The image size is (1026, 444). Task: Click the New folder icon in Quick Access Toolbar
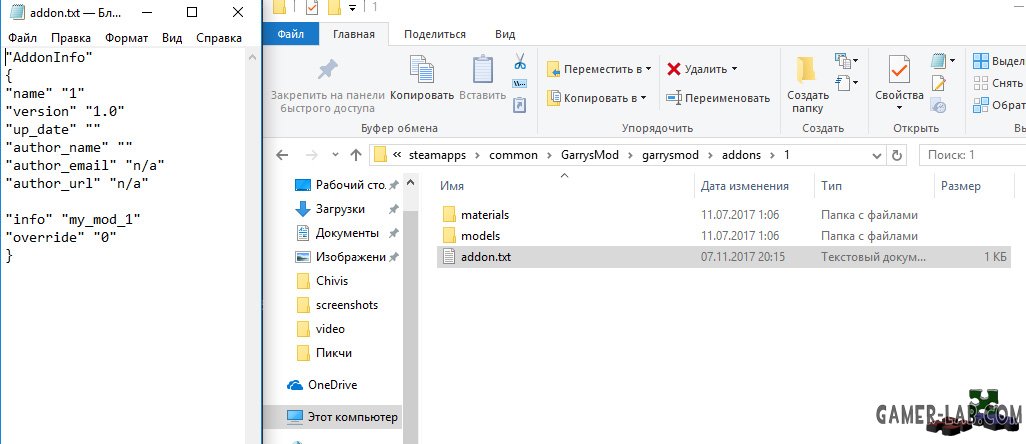point(334,7)
